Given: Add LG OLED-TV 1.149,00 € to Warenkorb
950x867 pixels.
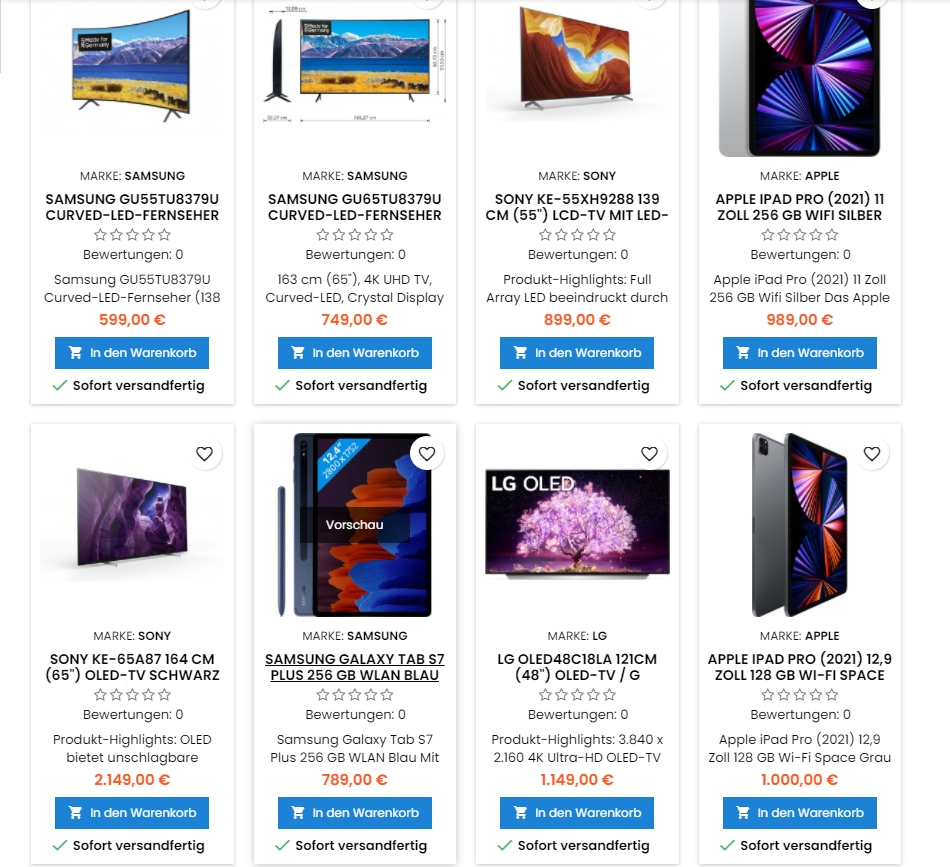Looking at the screenshot, I should pyautogui.click(x=577, y=812).
